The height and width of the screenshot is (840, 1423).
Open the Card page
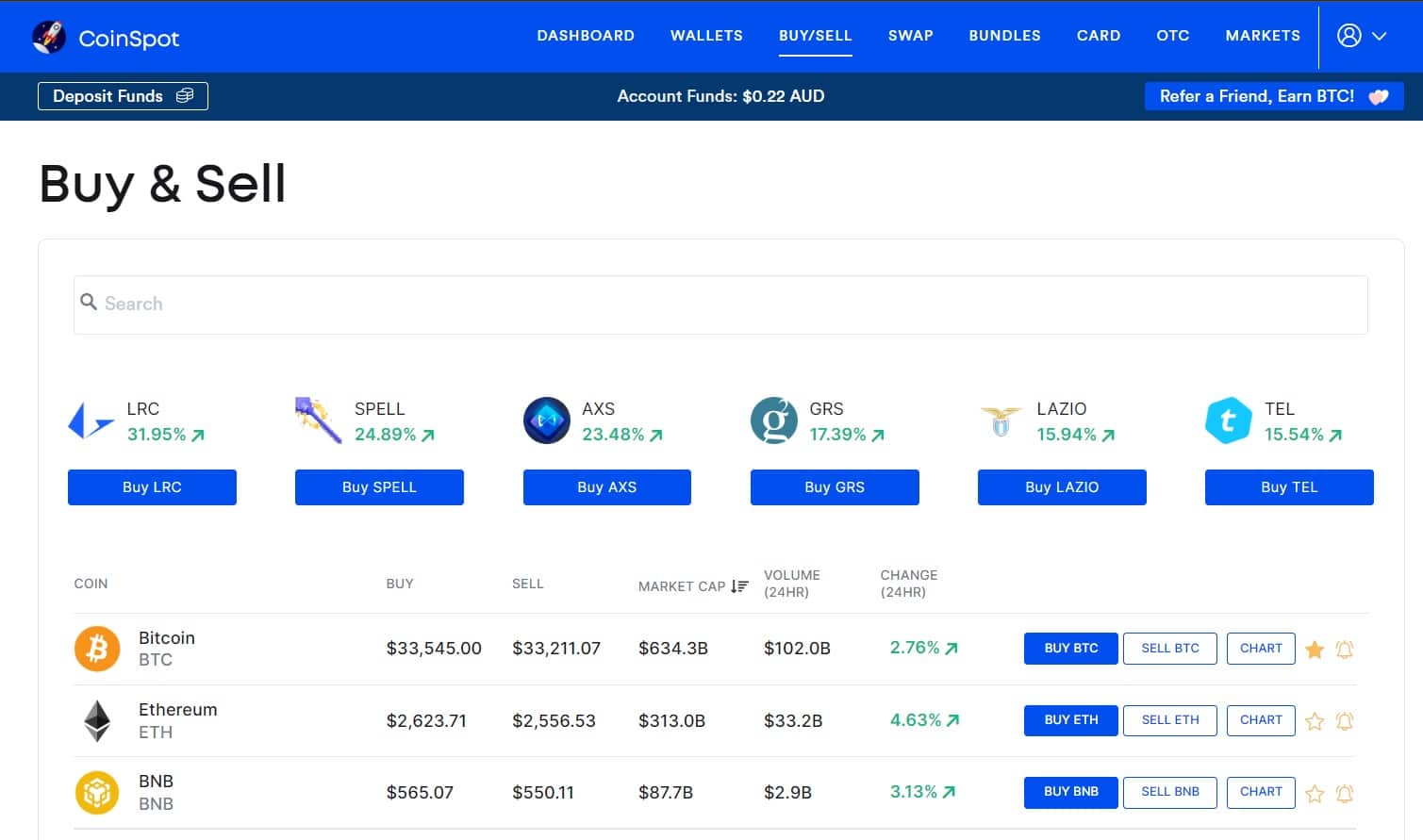[1099, 36]
